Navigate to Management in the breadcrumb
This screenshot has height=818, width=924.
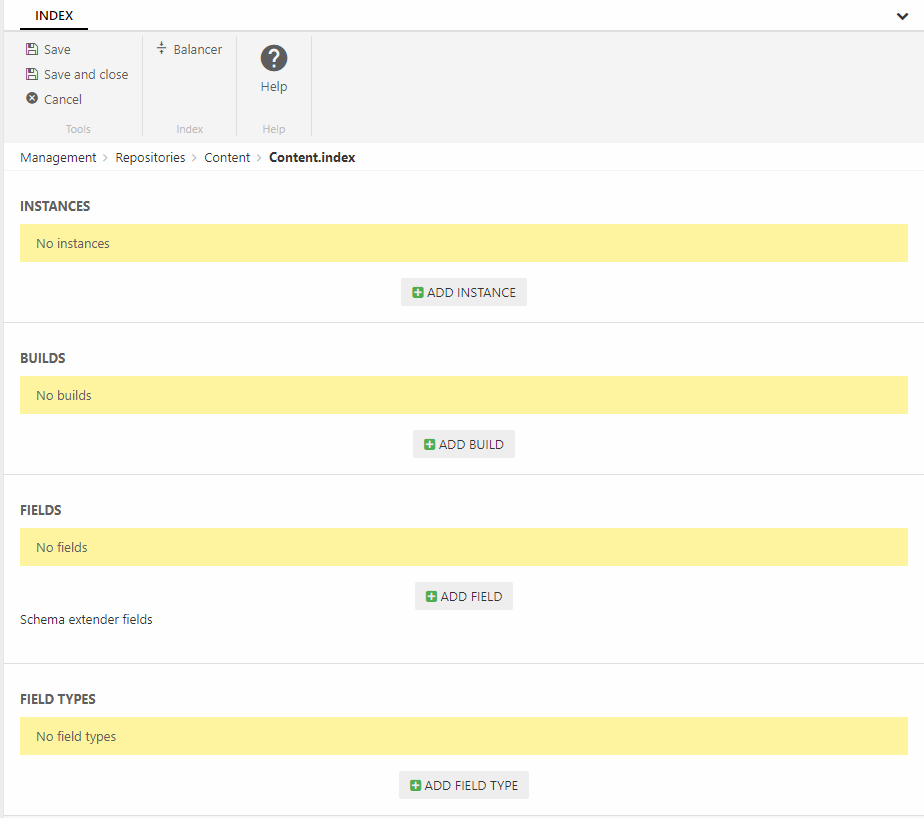point(58,157)
